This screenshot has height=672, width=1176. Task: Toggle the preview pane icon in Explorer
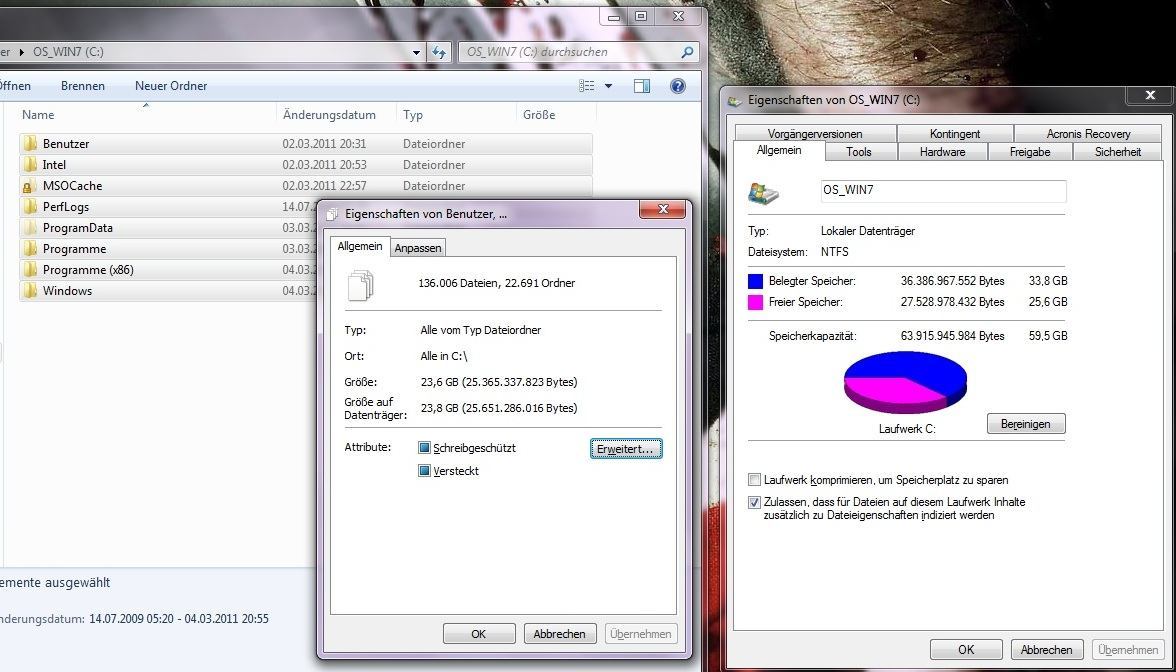[x=642, y=86]
